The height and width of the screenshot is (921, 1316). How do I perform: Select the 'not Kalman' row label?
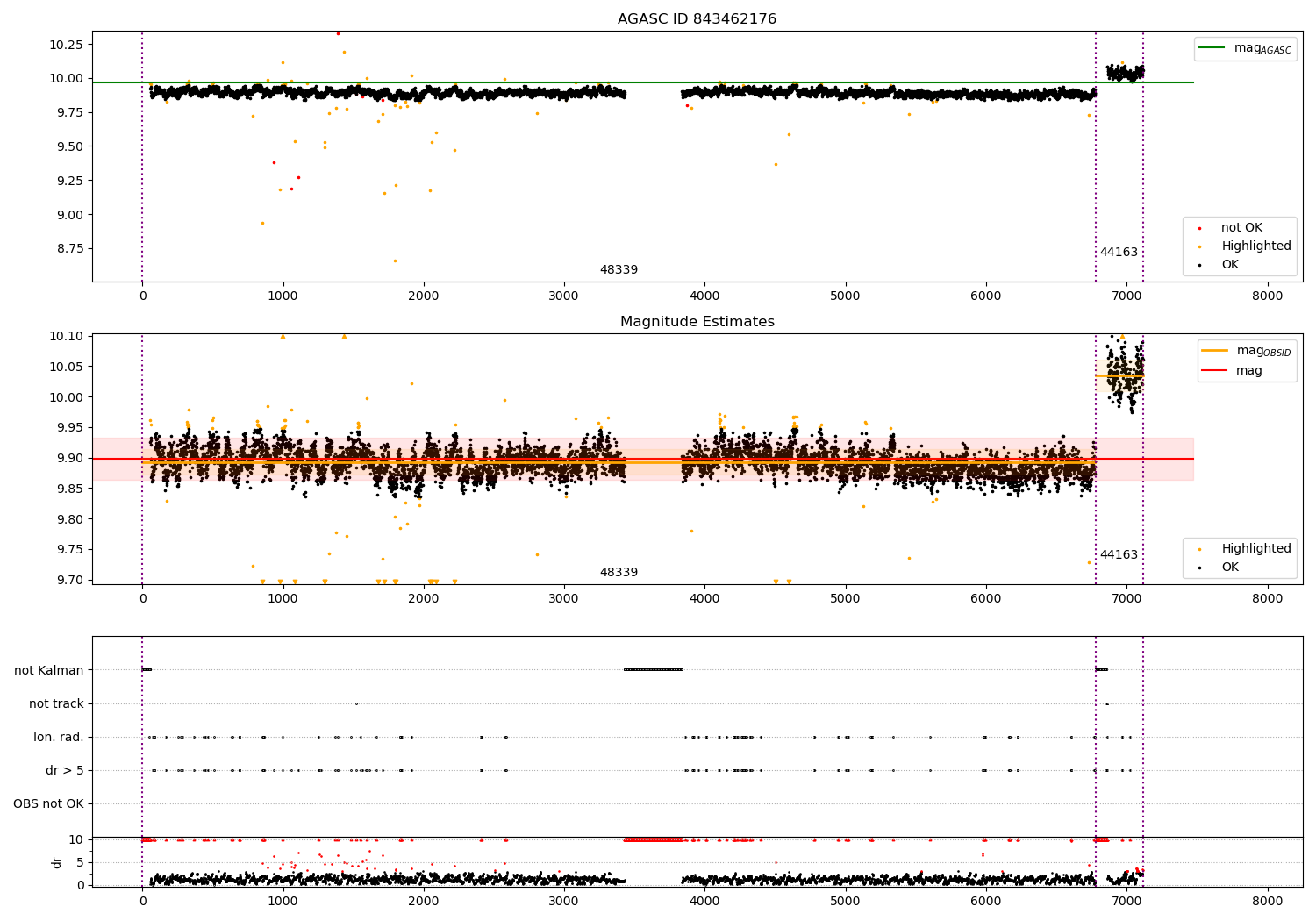click(49, 671)
